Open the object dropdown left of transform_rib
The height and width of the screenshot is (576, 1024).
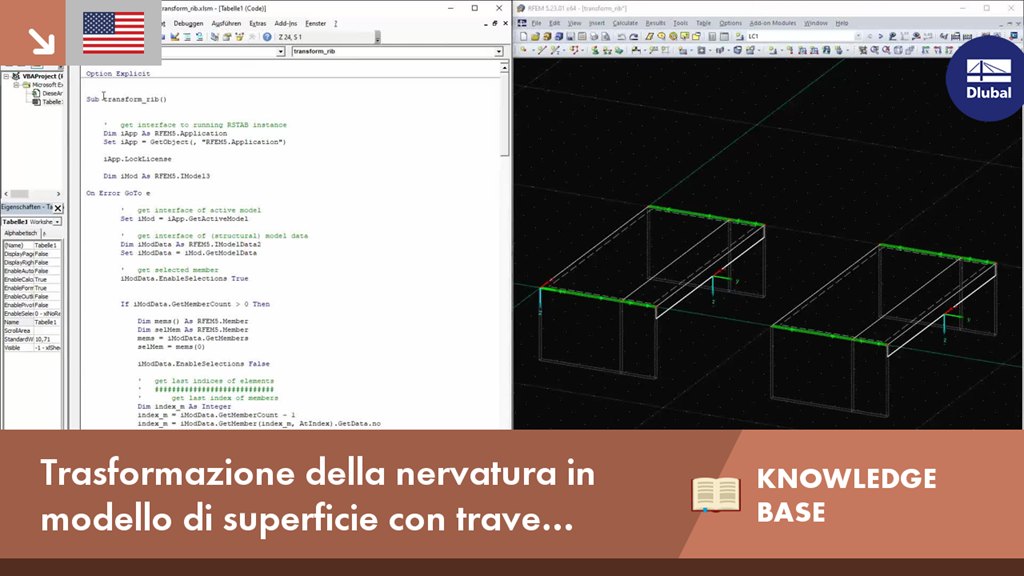(281, 51)
